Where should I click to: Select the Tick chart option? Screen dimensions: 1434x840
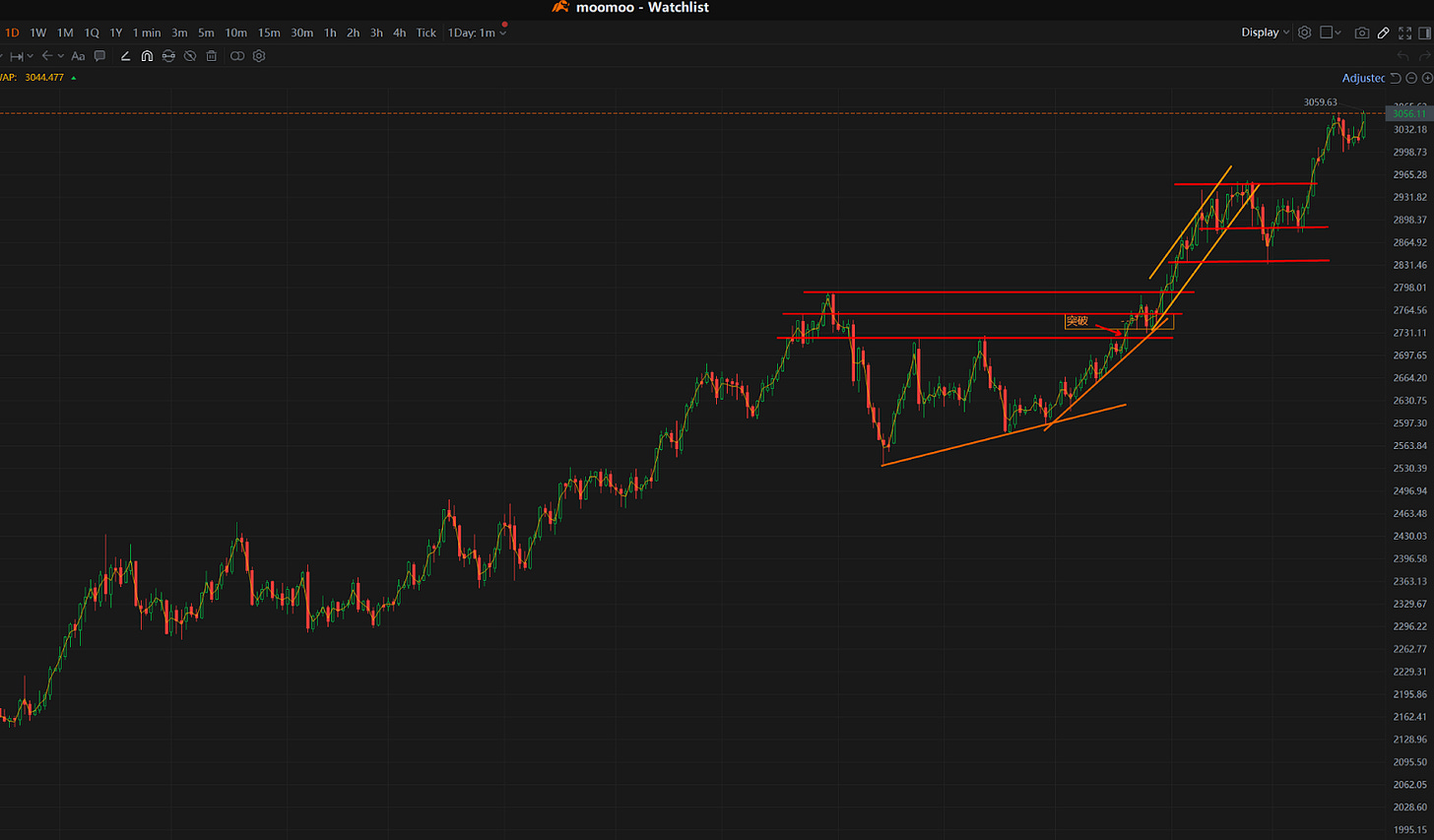426,32
